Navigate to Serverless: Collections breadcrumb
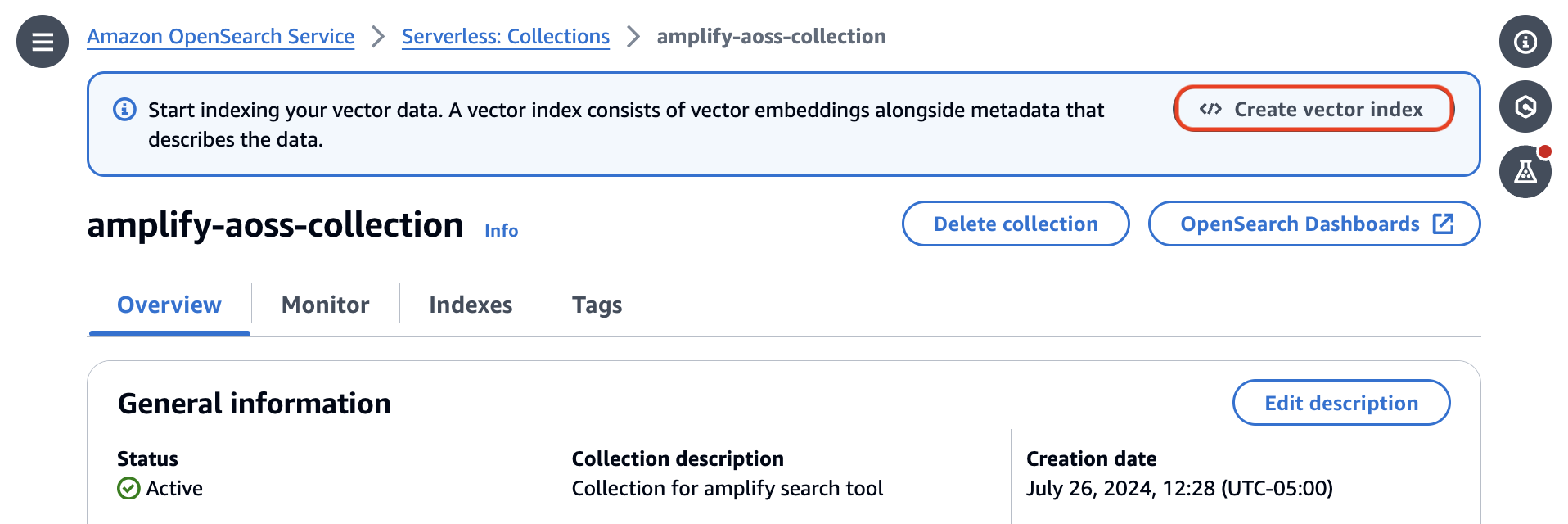The width and height of the screenshot is (1568, 524). click(x=505, y=36)
